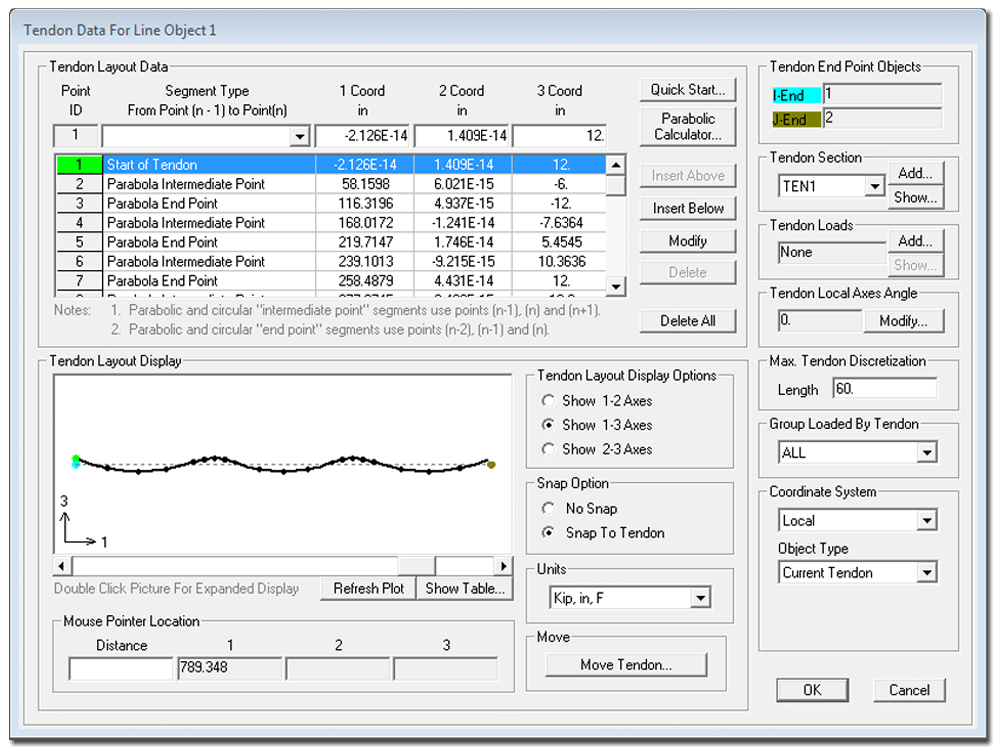
Task: Open the Local coordinate system dropdown
Action: pos(926,521)
